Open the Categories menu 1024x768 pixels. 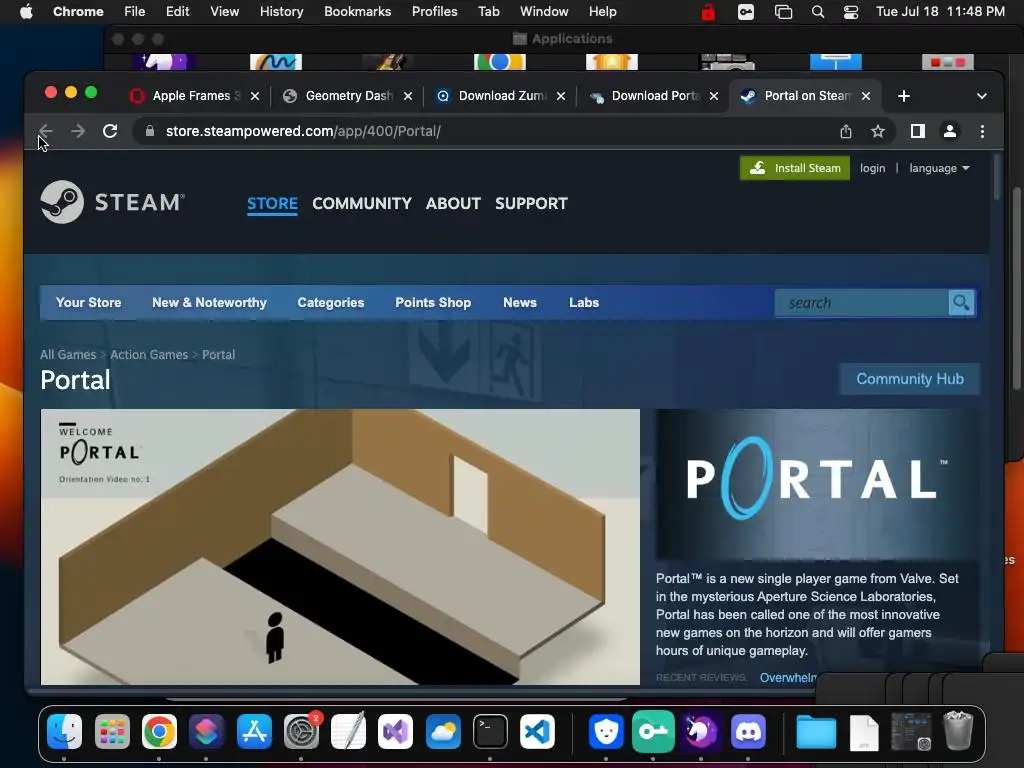coord(330,302)
